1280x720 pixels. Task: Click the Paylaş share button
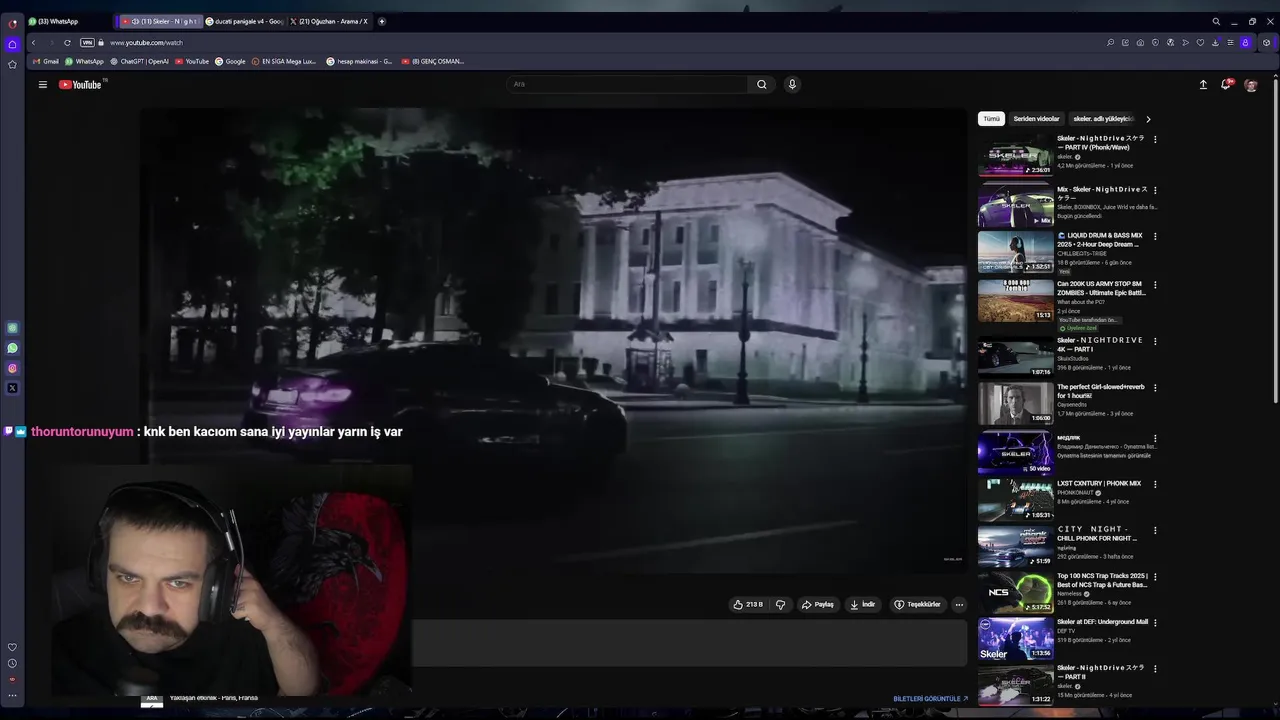[x=817, y=604]
